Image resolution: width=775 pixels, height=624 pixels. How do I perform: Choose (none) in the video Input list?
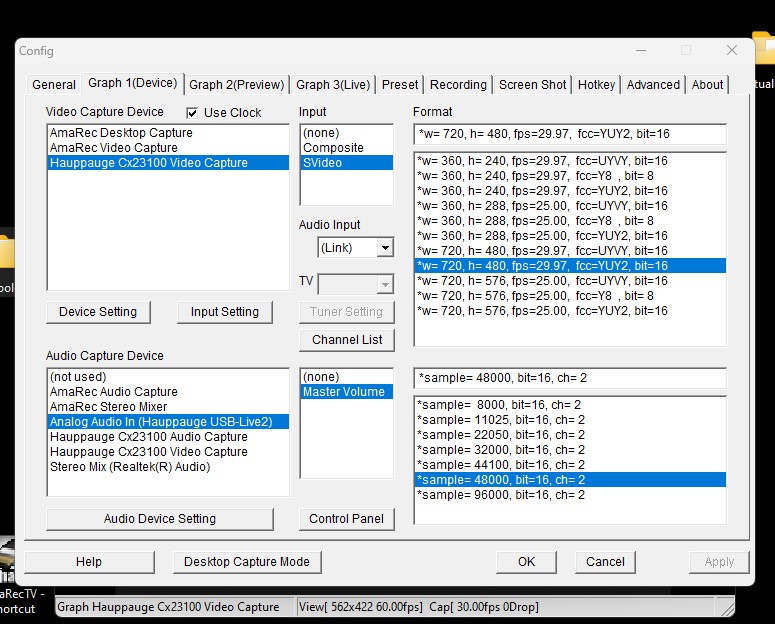346,133
